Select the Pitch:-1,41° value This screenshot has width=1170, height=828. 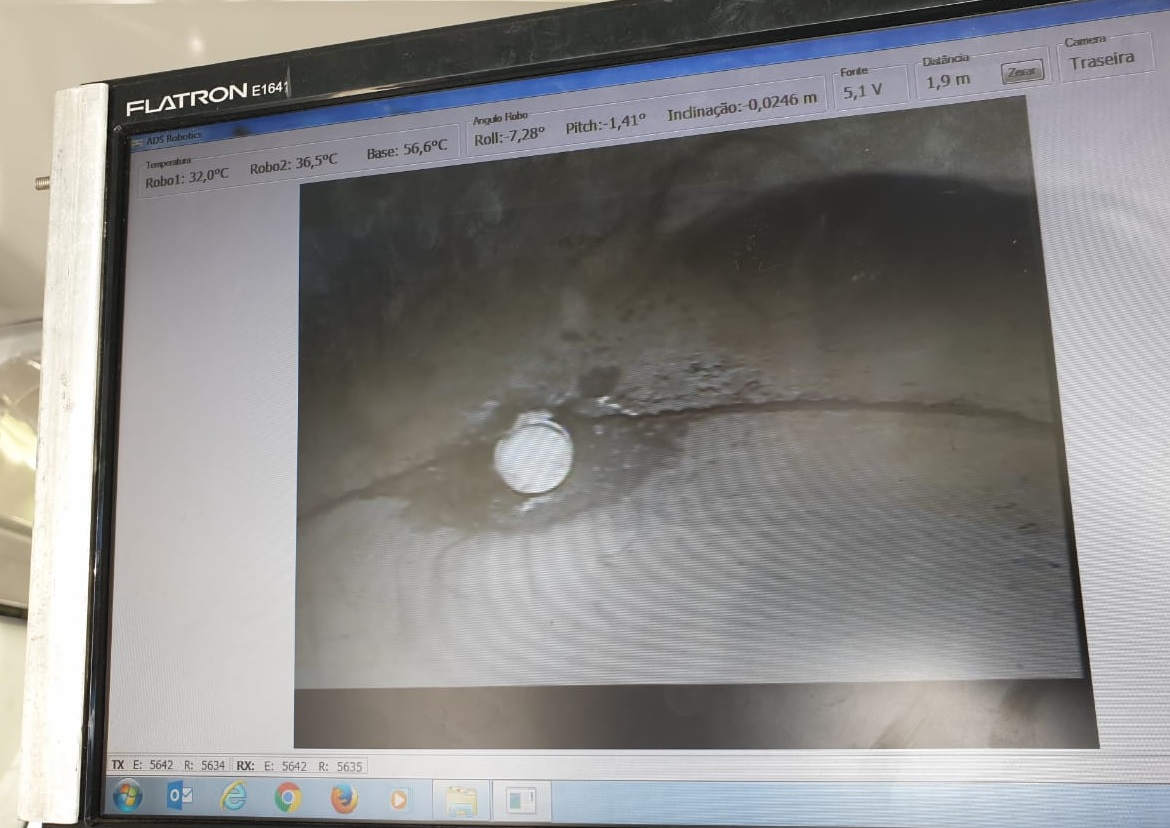tap(605, 123)
